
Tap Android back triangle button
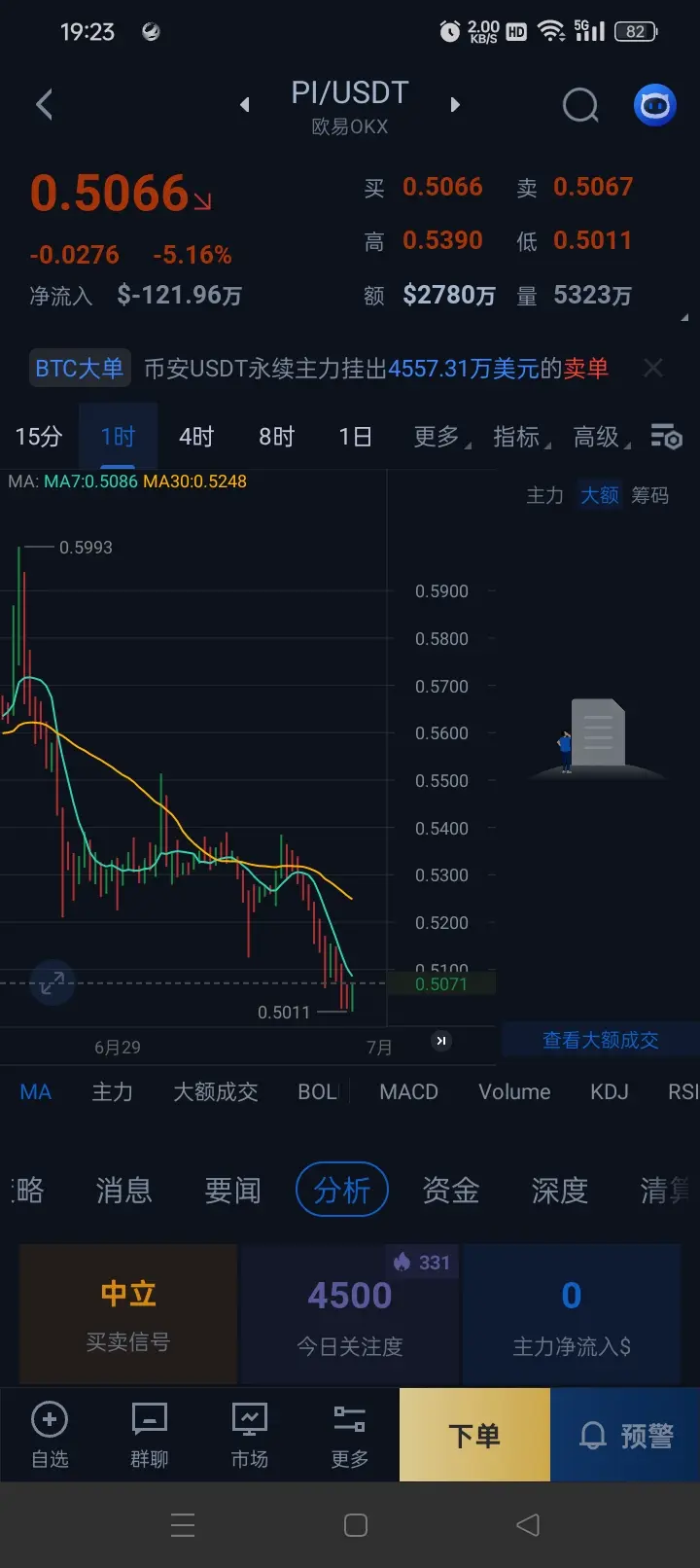pos(528,1524)
